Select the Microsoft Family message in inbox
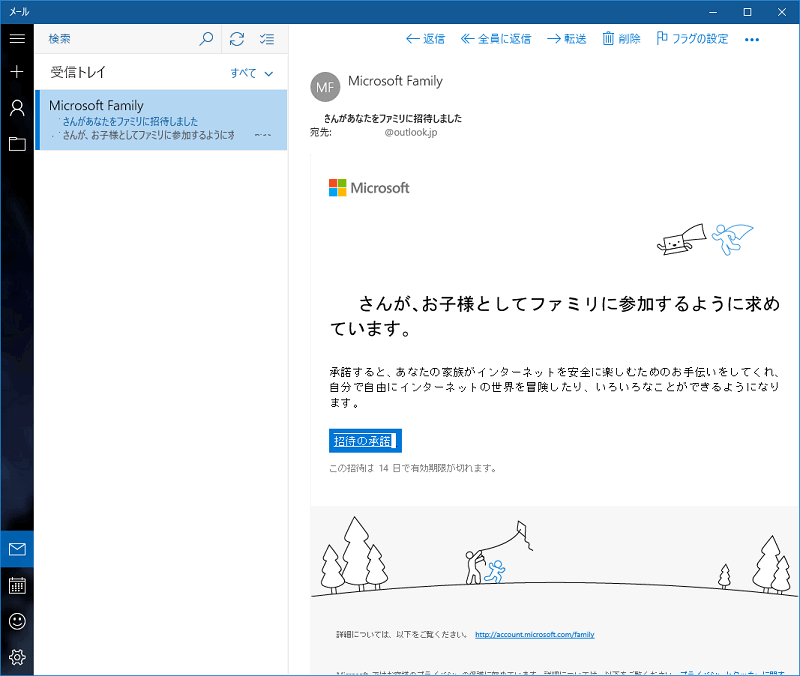Screen dimensions: 800x676 161,120
